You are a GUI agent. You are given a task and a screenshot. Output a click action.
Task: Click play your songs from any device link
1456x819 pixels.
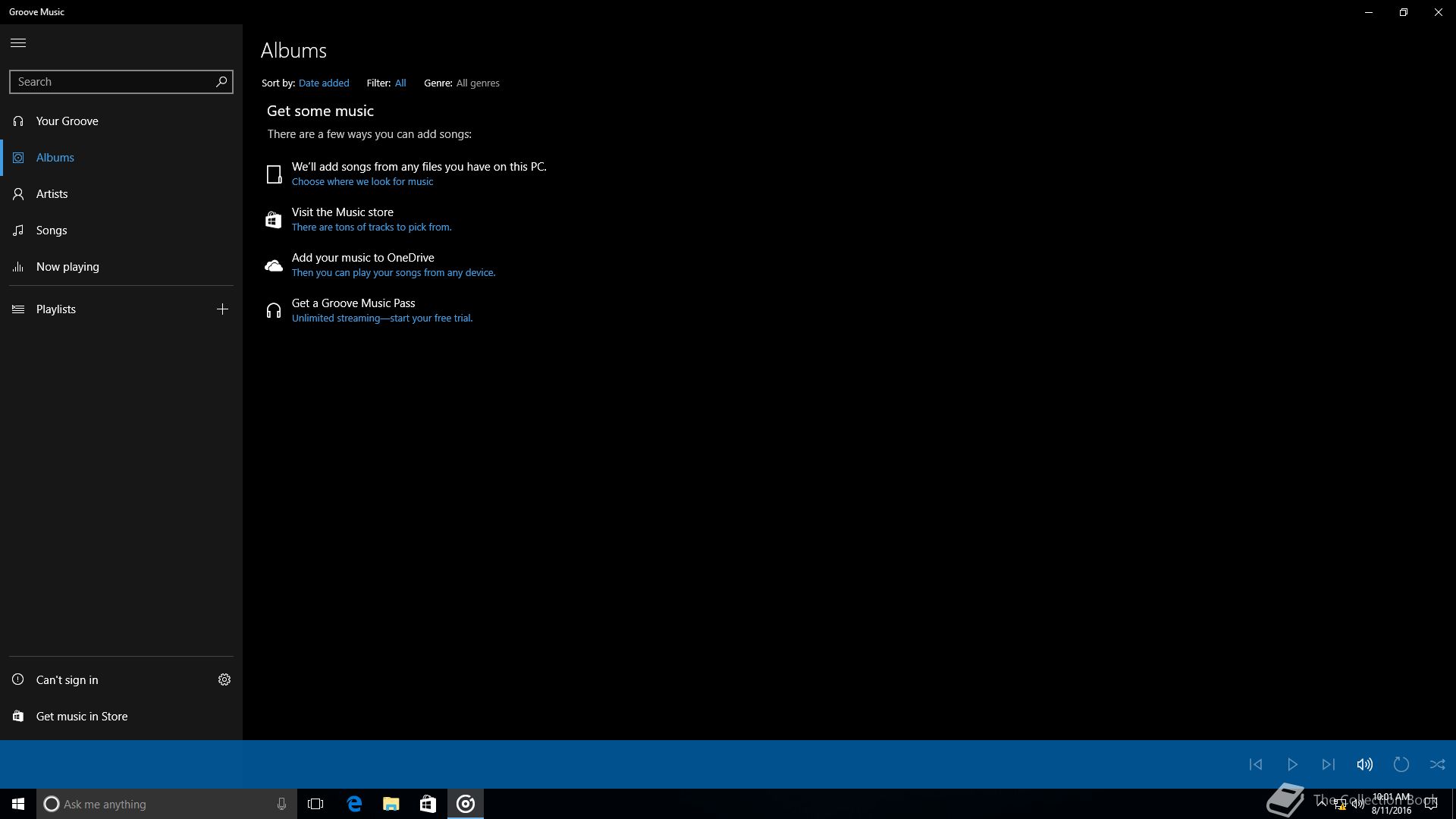coord(394,273)
